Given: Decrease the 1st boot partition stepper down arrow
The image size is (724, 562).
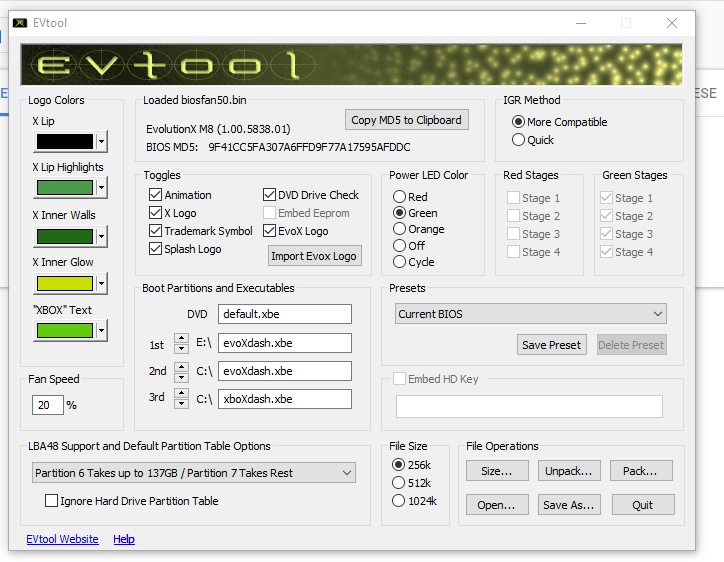Looking at the screenshot, I should (x=181, y=349).
